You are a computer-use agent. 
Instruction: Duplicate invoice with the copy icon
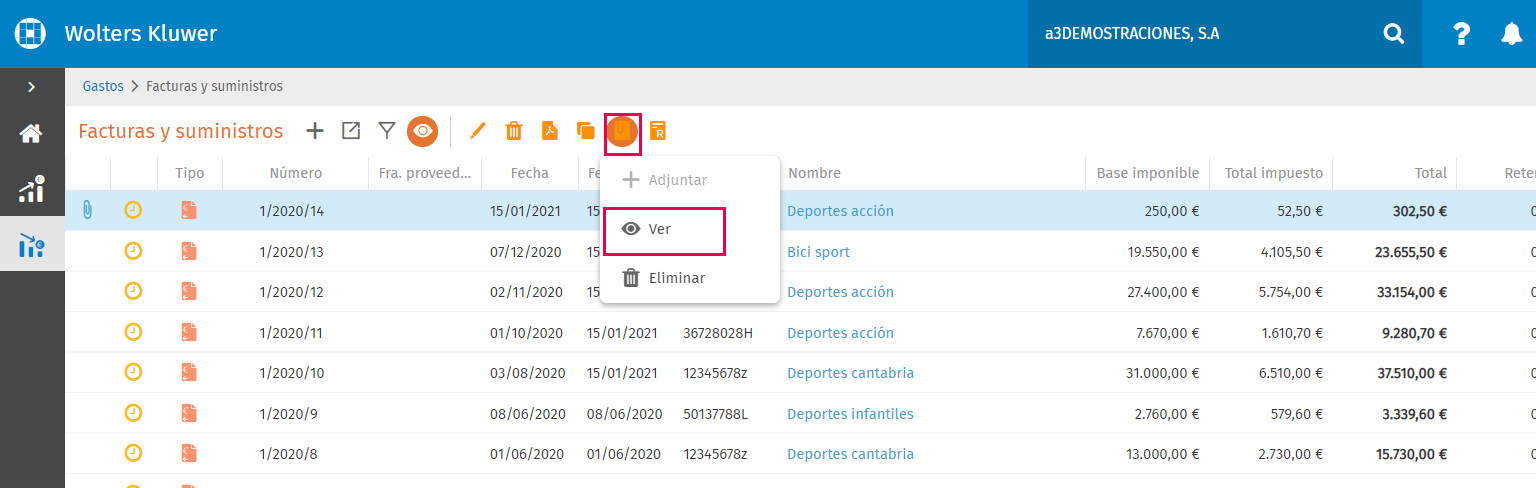586,130
